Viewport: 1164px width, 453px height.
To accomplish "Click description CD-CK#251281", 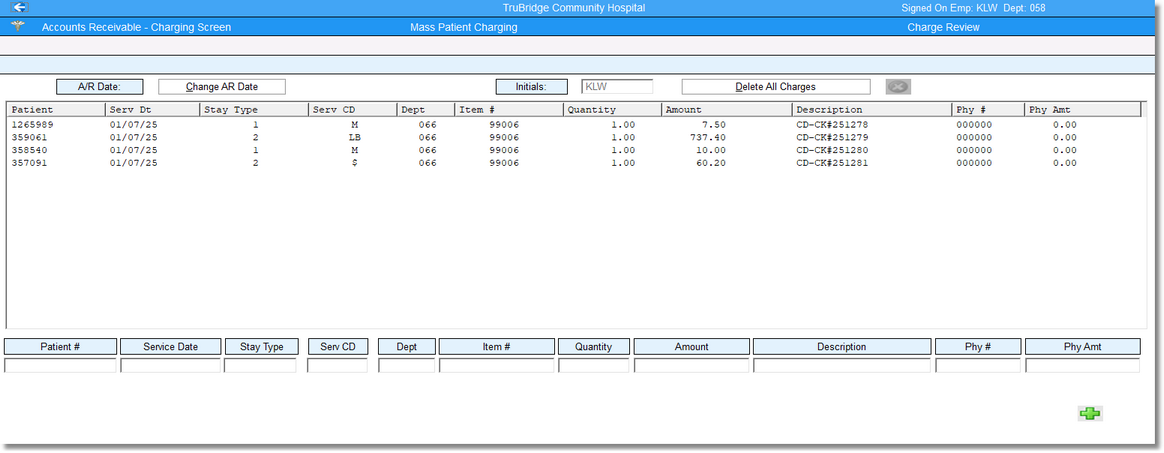I will pos(832,163).
